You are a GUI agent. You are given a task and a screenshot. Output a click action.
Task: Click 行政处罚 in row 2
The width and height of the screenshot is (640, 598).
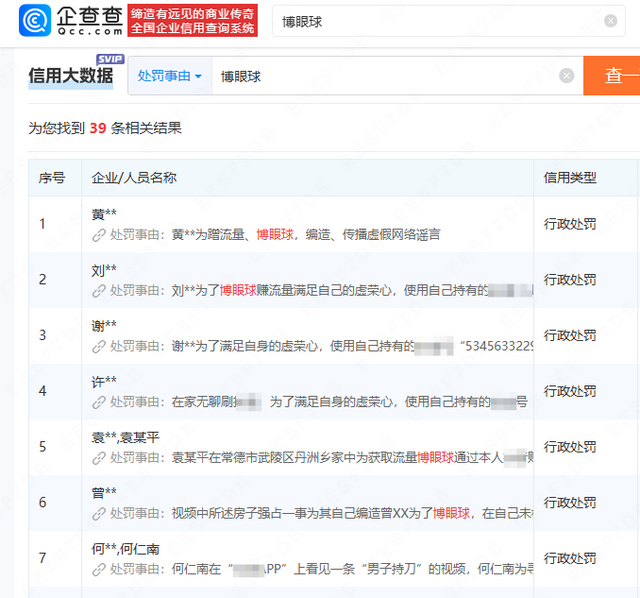click(570, 280)
